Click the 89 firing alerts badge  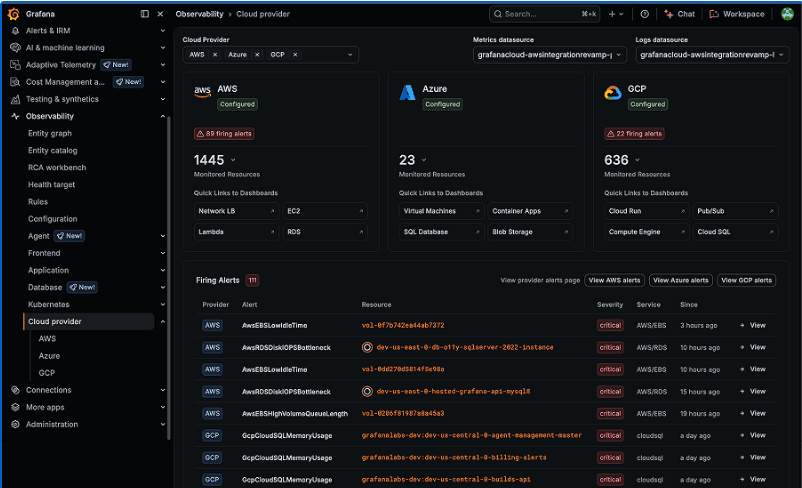[224, 134]
